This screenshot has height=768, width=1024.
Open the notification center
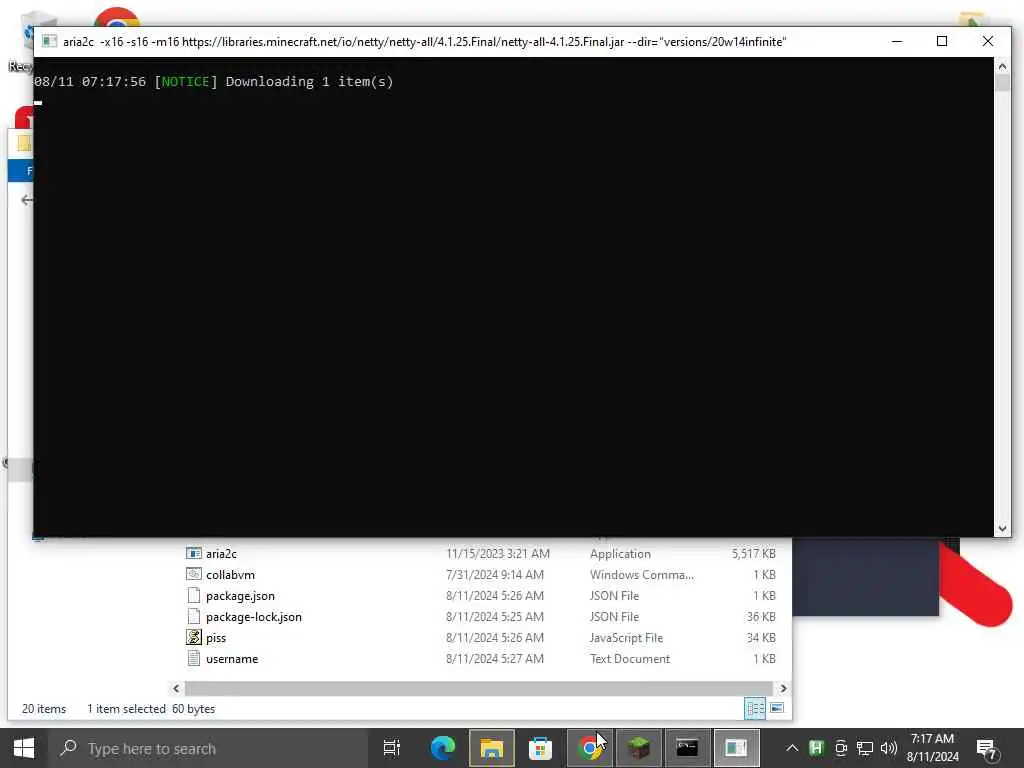click(986, 750)
